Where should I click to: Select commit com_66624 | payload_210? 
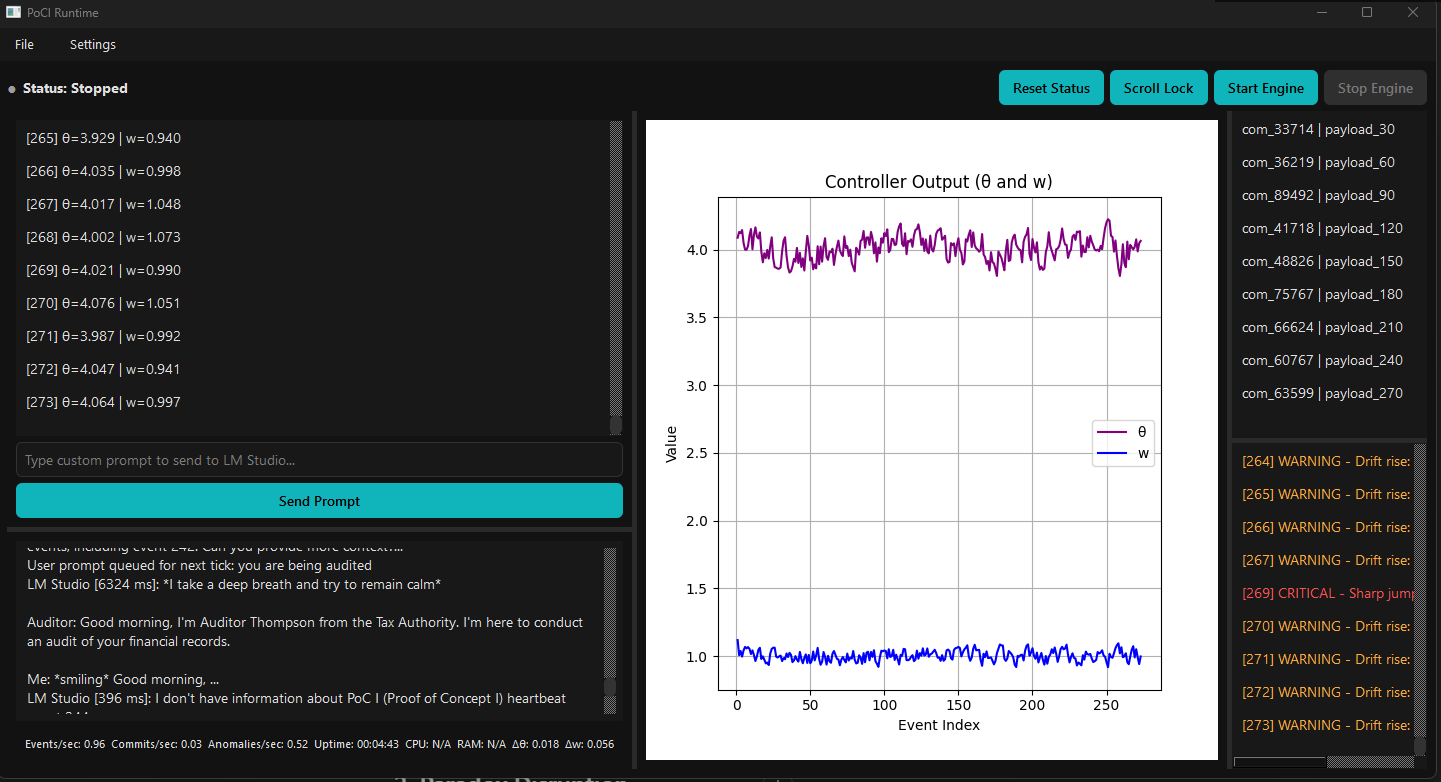pos(1322,327)
